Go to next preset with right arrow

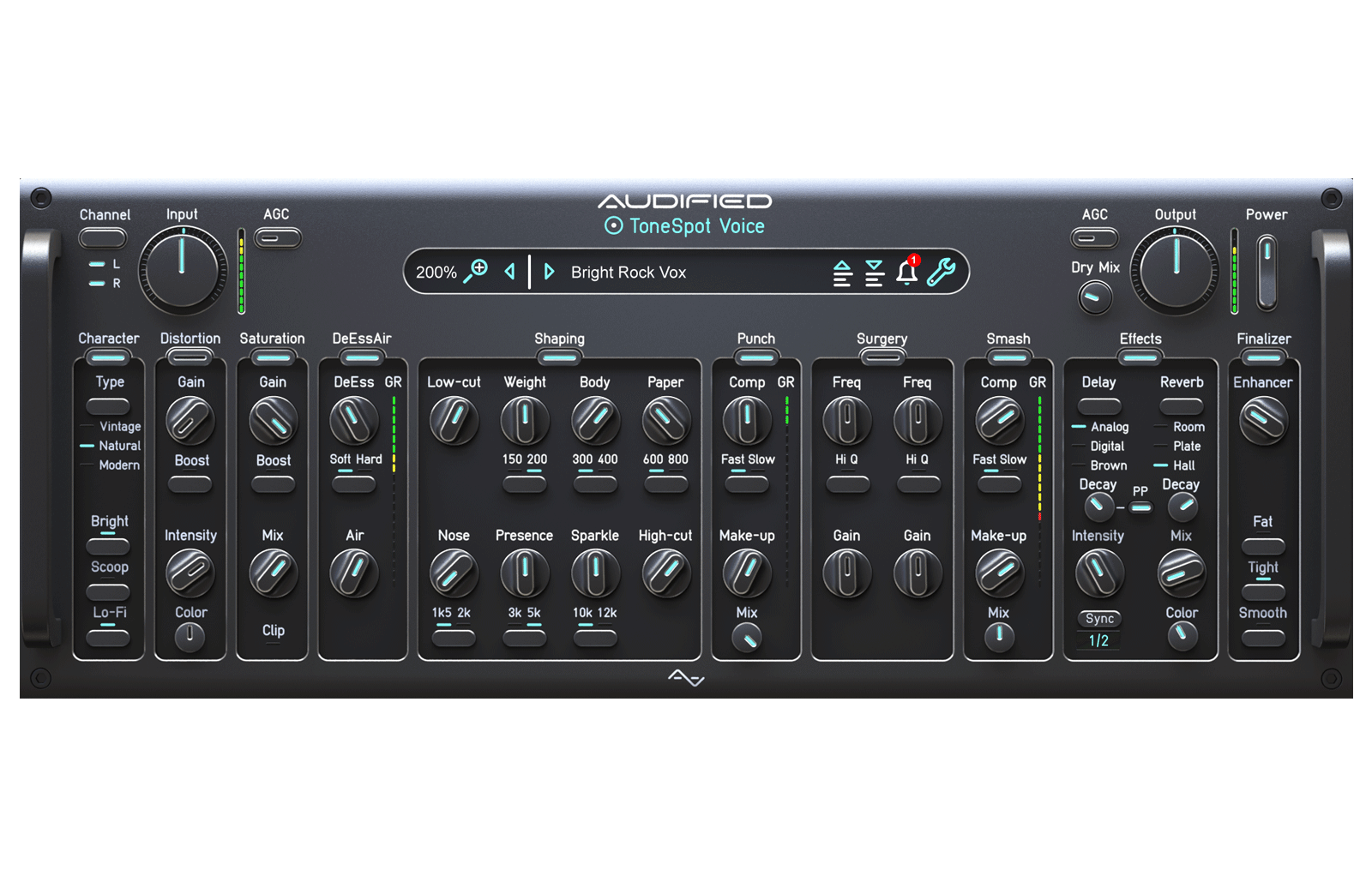(x=549, y=272)
